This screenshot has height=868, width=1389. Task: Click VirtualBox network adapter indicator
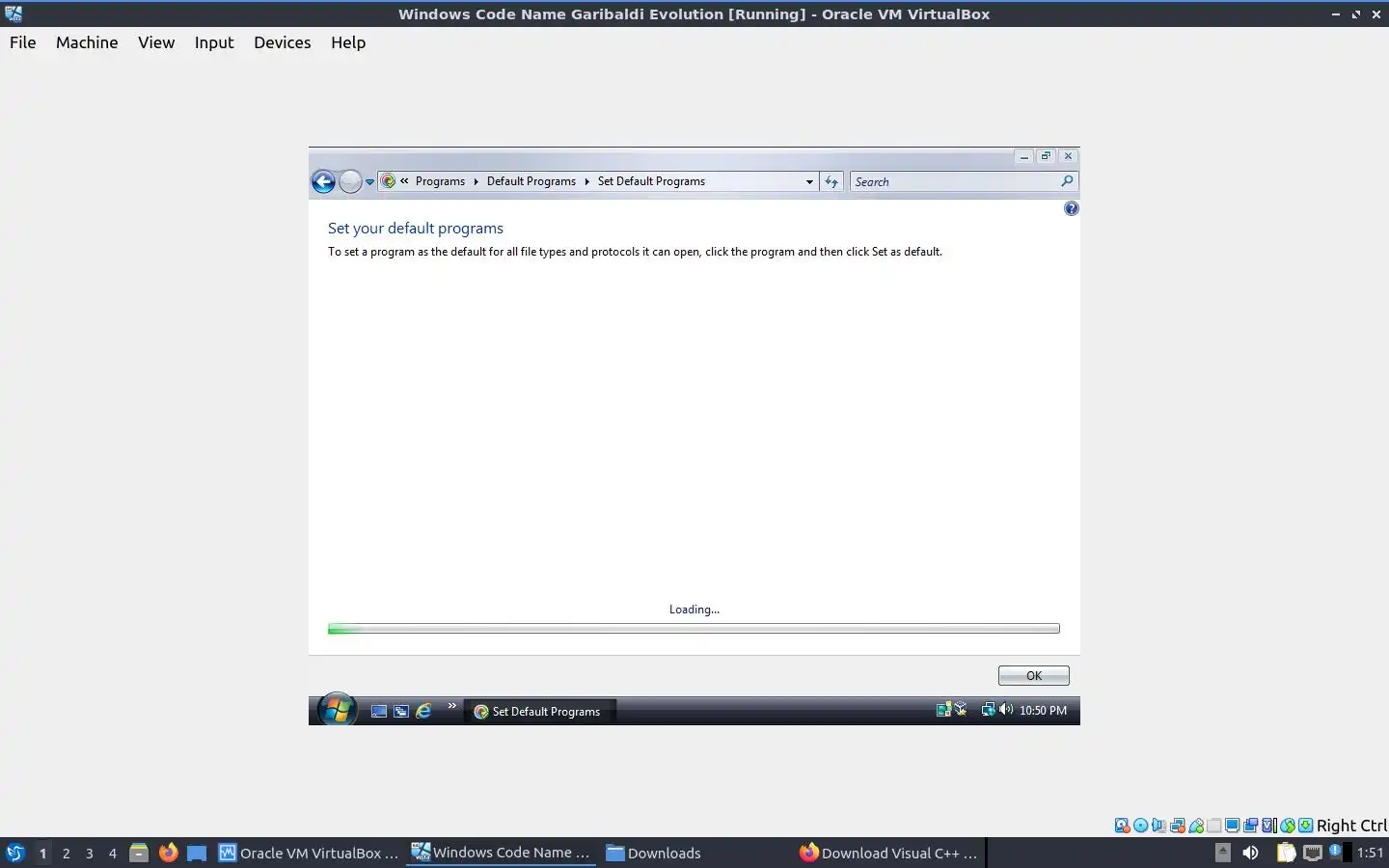click(1177, 826)
